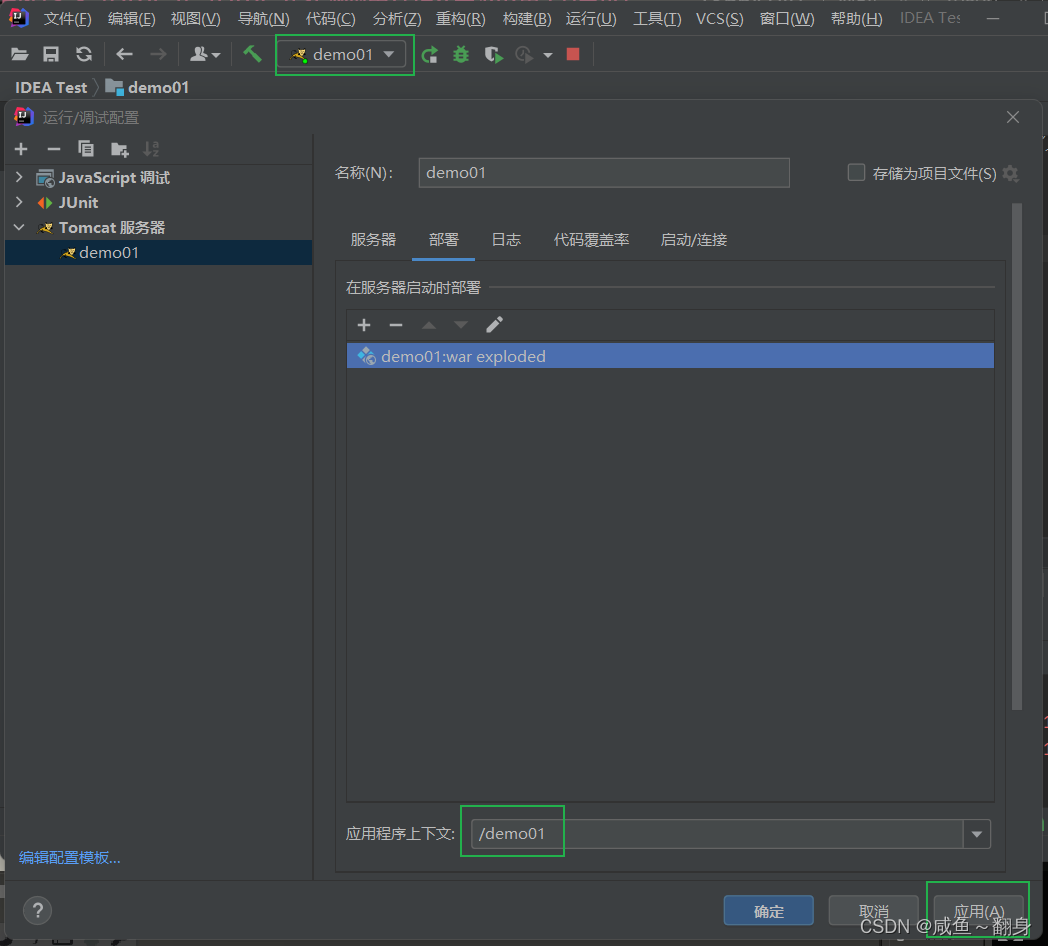
Task: Edit artifact with the pencil icon
Action: 494,325
